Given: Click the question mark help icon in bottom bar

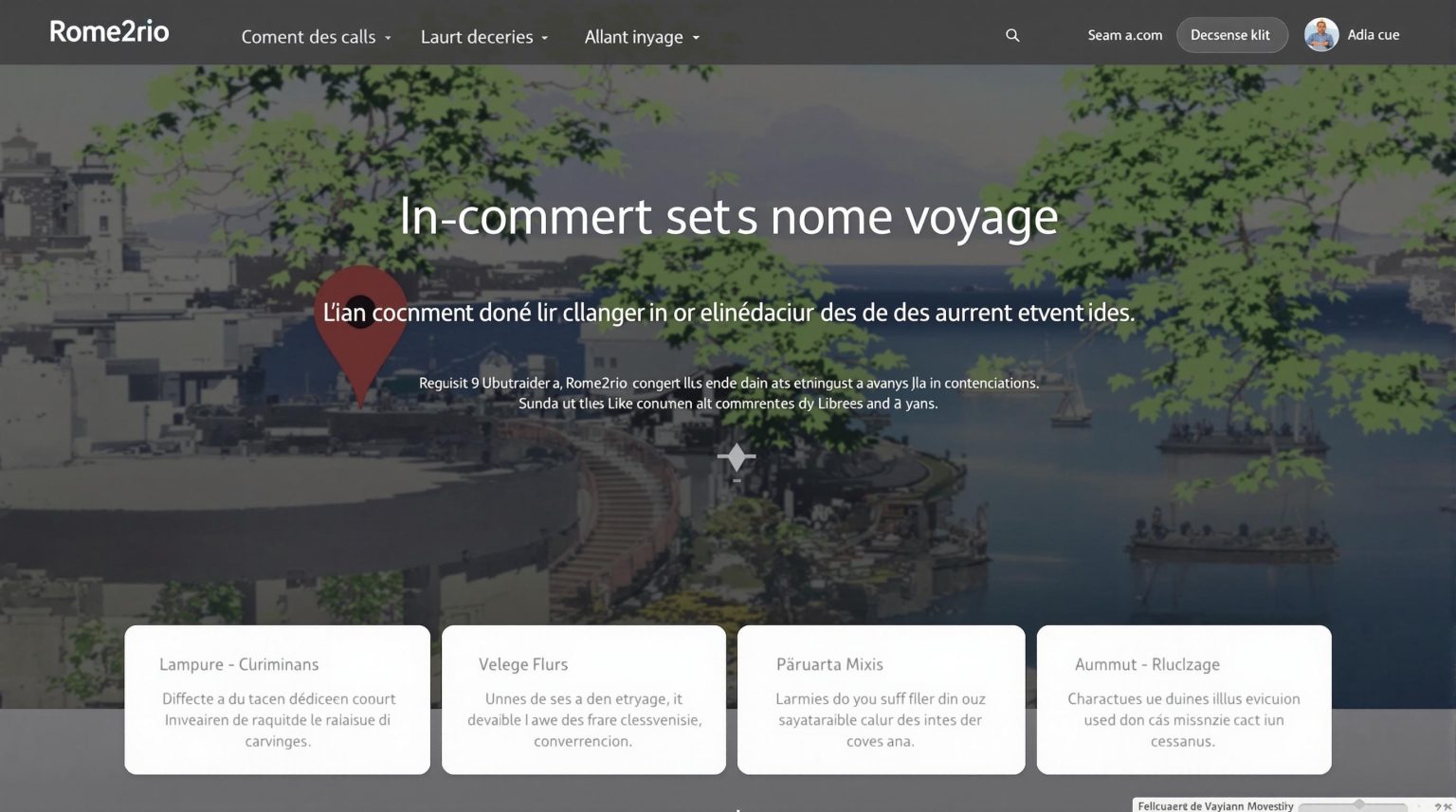Looking at the screenshot, I should coord(1438,806).
